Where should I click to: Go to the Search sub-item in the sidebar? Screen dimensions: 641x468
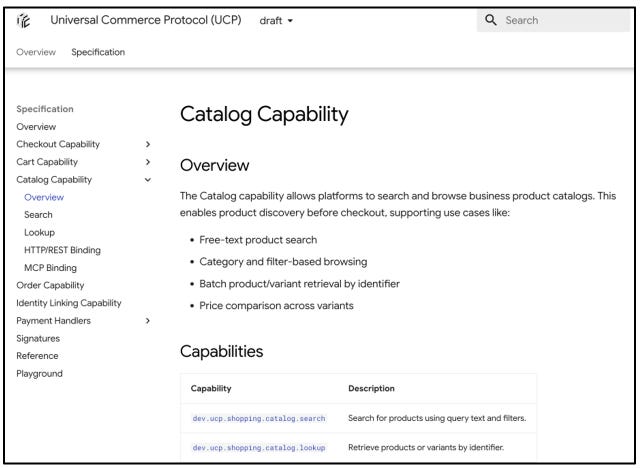coord(38,215)
